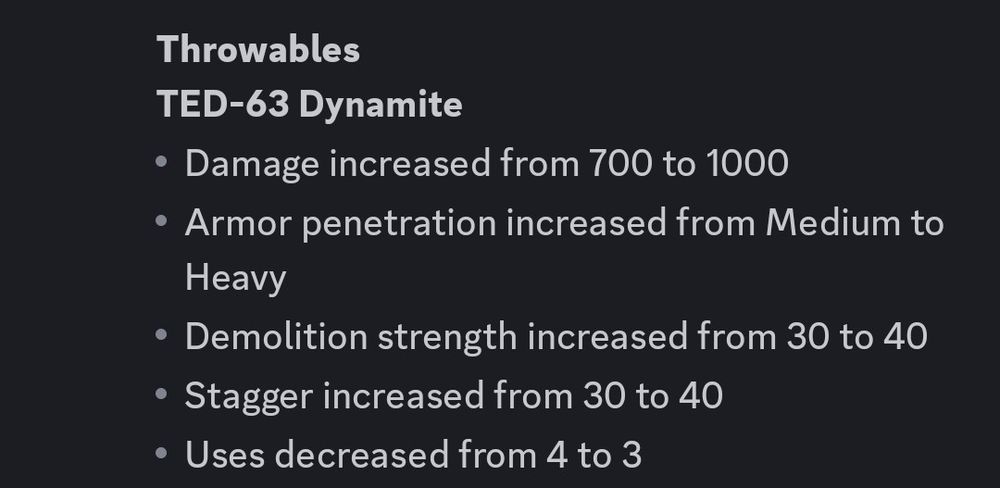The height and width of the screenshot is (488, 1000).
Task: Click the bullet before Damage increased
Action: pyautogui.click(x=161, y=162)
